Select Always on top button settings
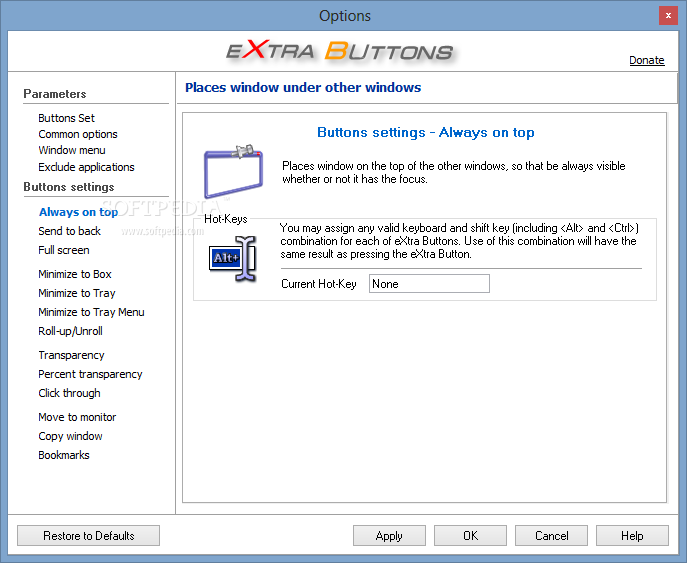Image resolution: width=687 pixels, height=563 pixels. point(78,212)
